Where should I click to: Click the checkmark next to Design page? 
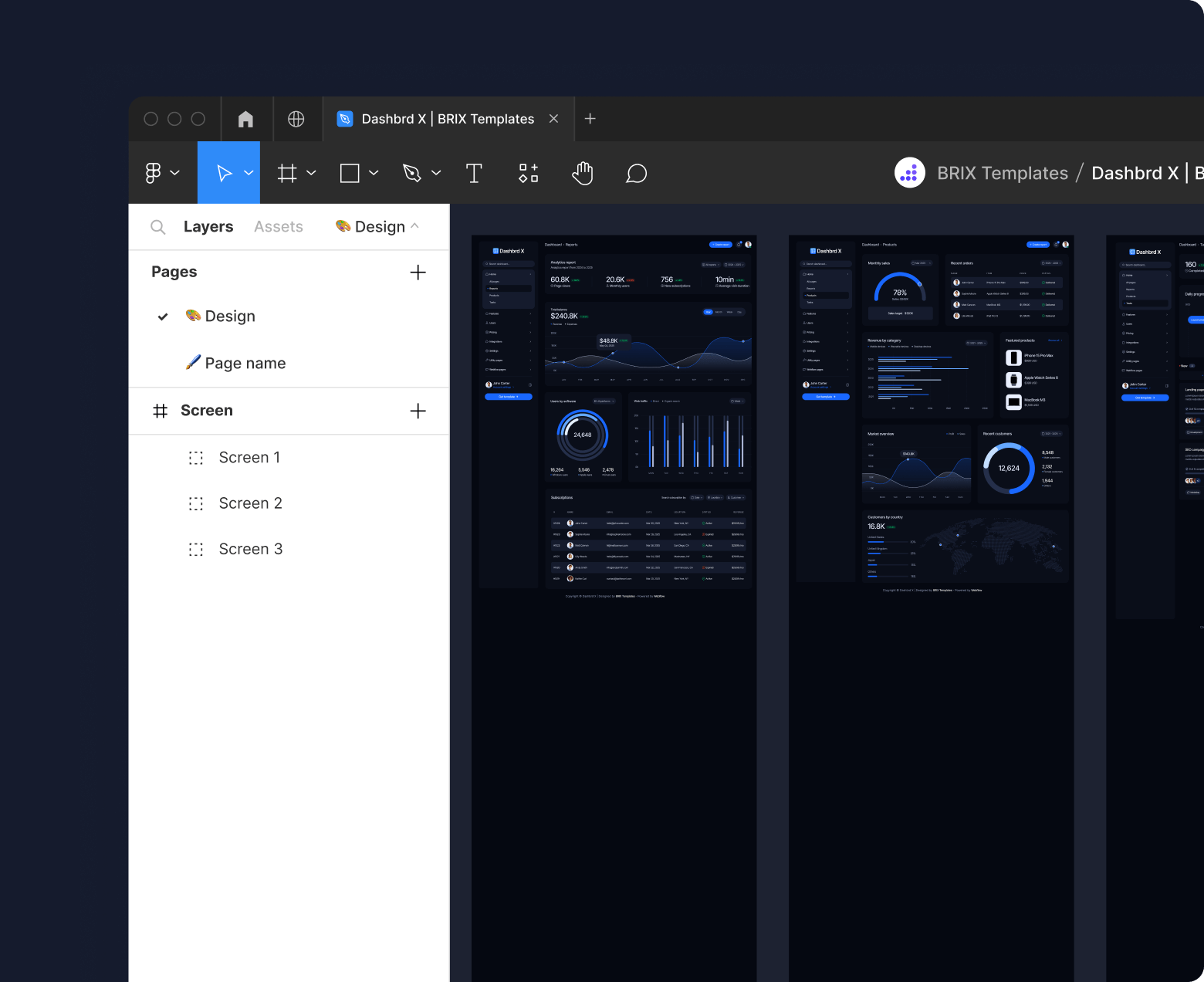click(162, 316)
